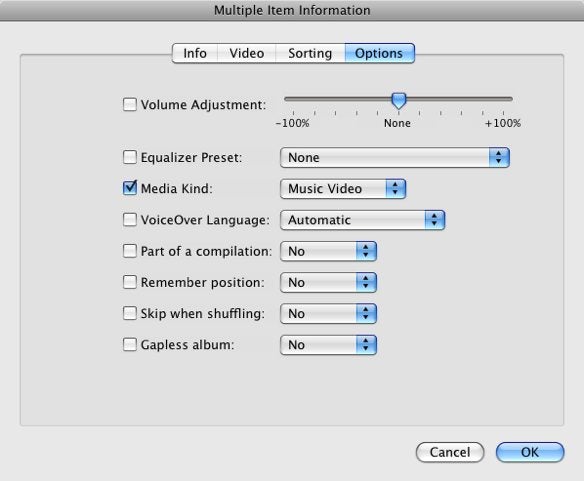Check the Part of a compilation box
Screen dimensions: 584x481
130,251
